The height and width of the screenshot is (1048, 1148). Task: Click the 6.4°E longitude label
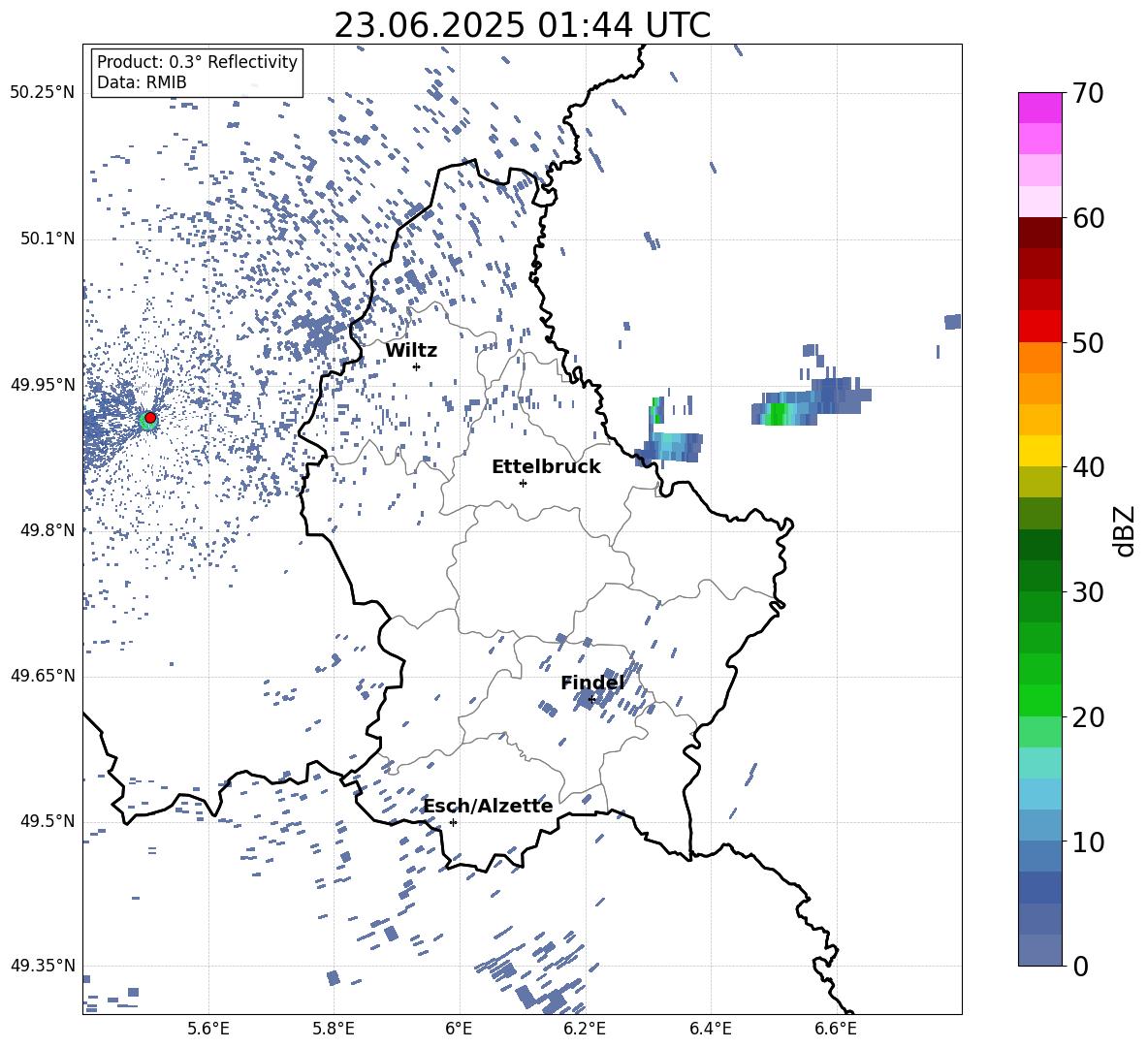pos(710,1029)
